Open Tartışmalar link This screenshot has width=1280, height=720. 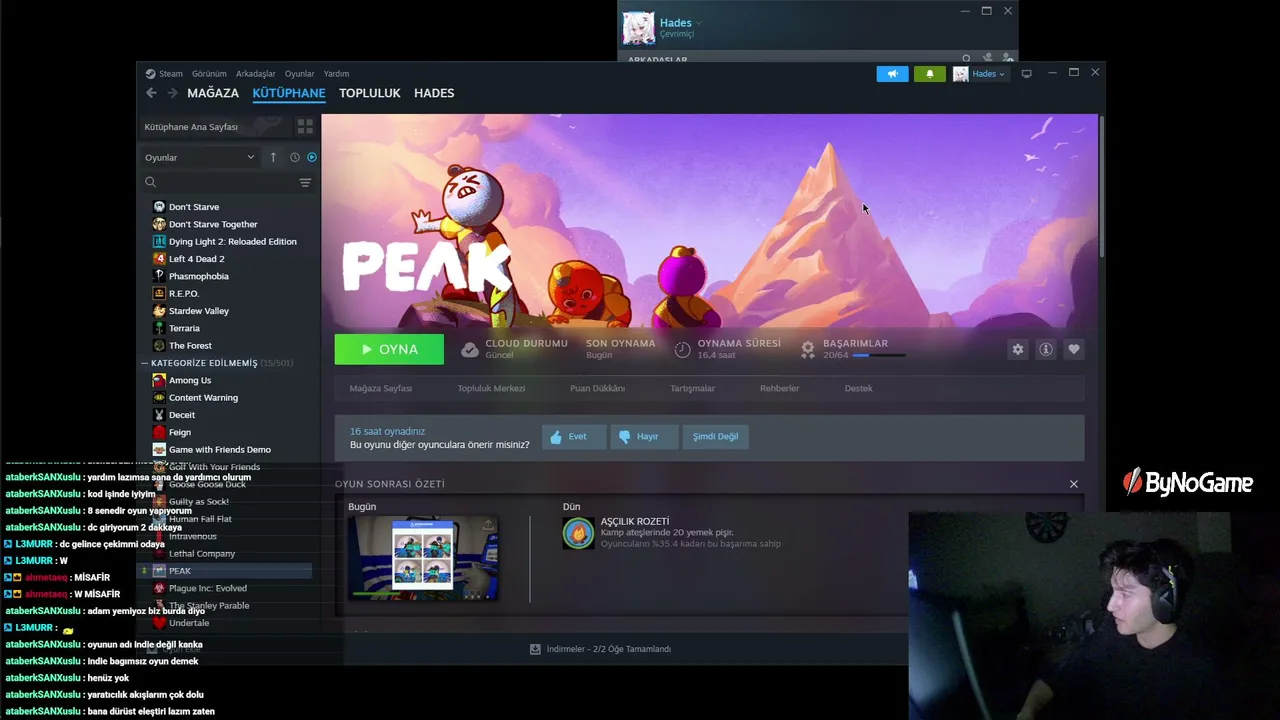pyautogui.click(x=692, y=388)
